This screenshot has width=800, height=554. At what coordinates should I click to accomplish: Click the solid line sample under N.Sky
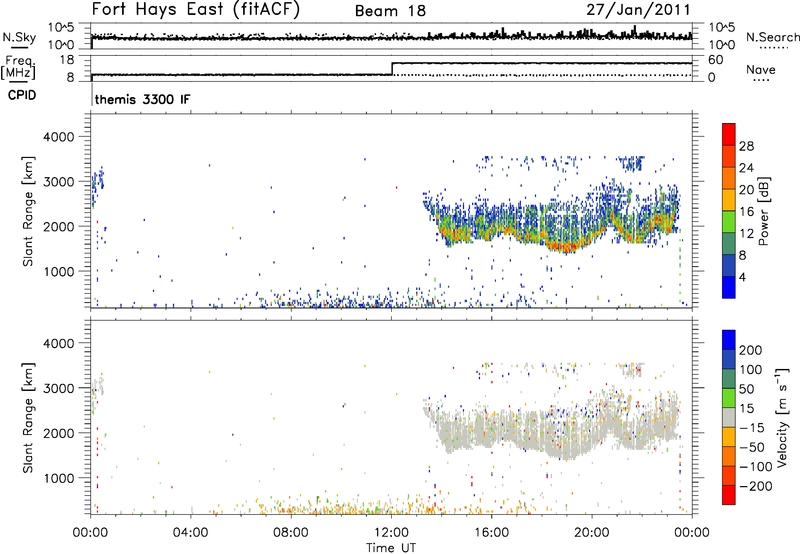(18, 47)
